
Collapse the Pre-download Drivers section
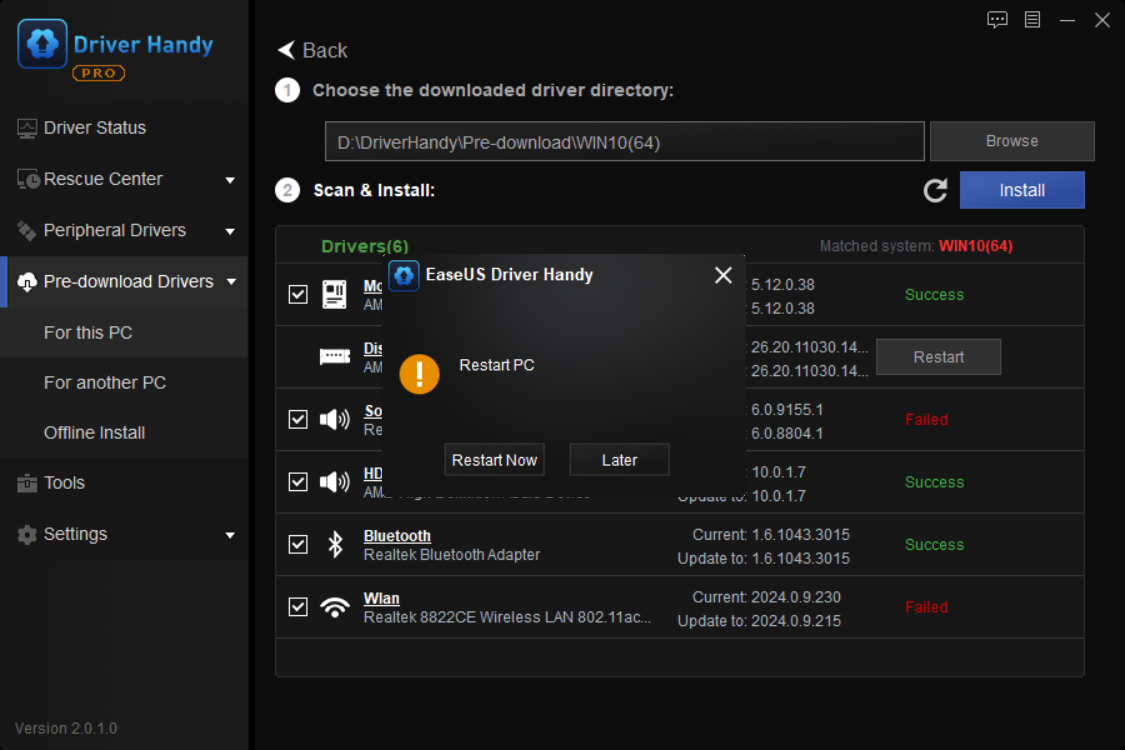[230, 281]
